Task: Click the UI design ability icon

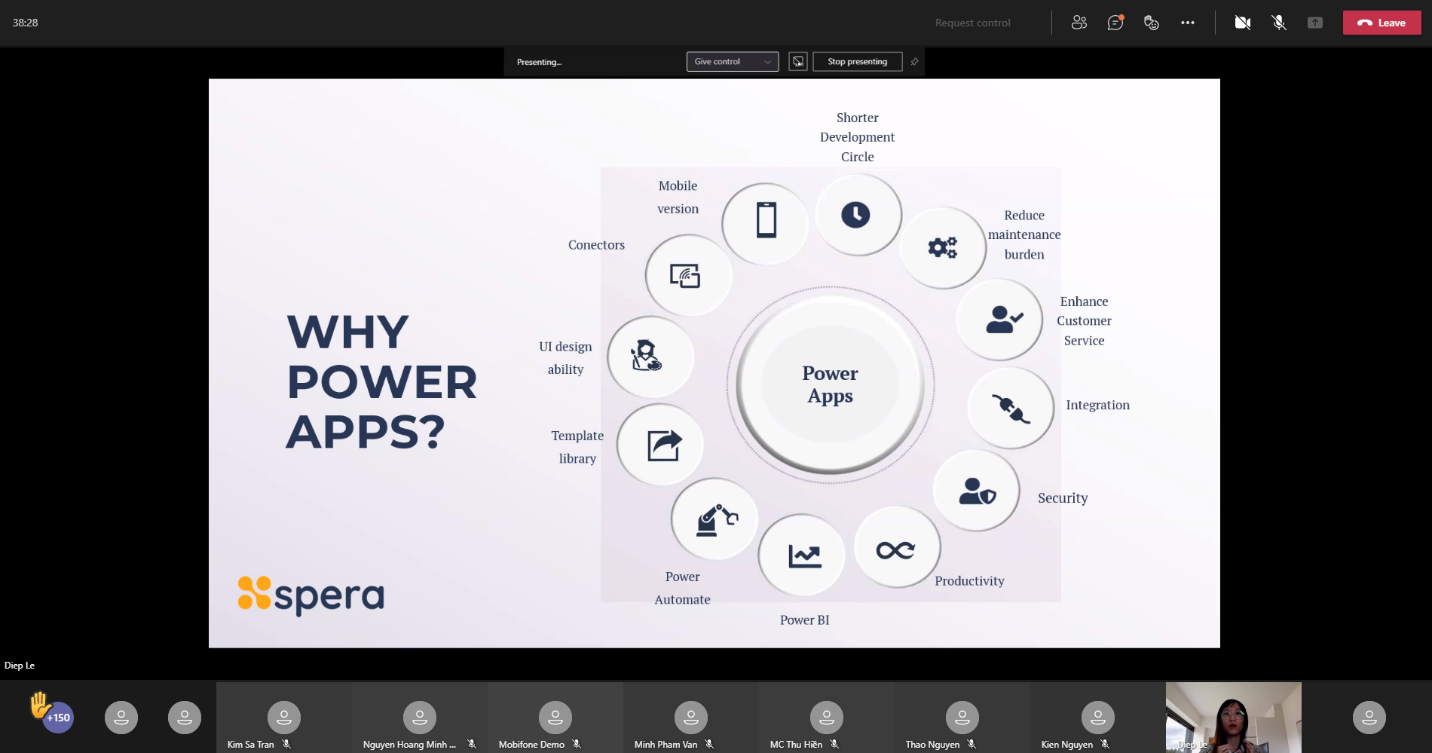Action: pyautogui.click(x=649, y=356)
